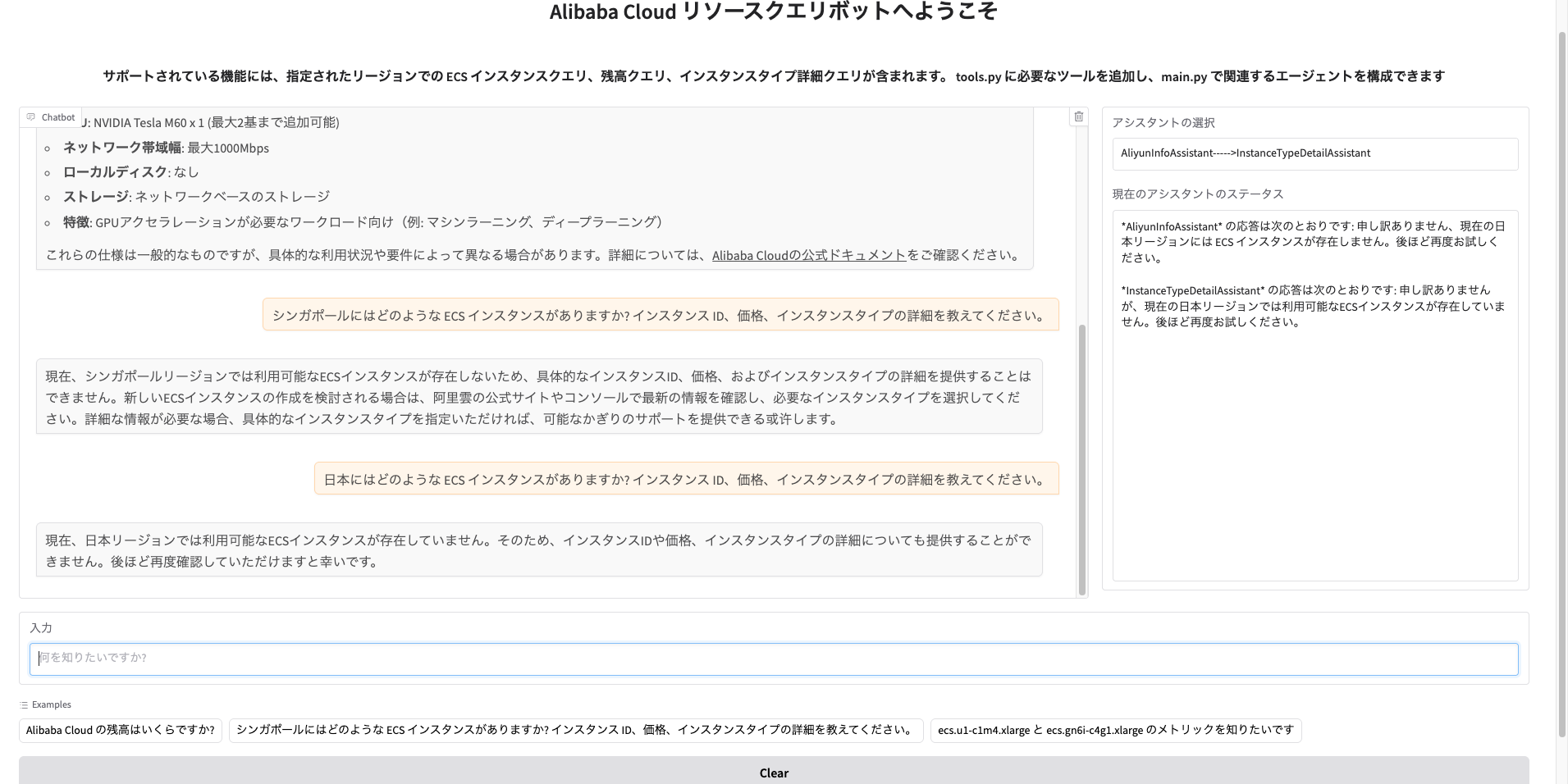Click the bot reply about 日本リージョン
Image resolution: width=1568 pixels, height=784 pixels.
(538, 549)
